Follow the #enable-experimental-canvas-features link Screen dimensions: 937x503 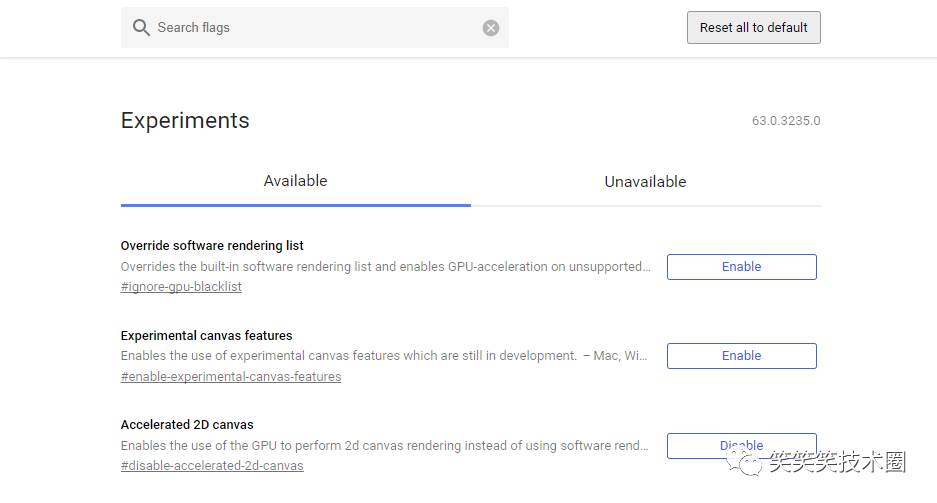click(231, 377)
